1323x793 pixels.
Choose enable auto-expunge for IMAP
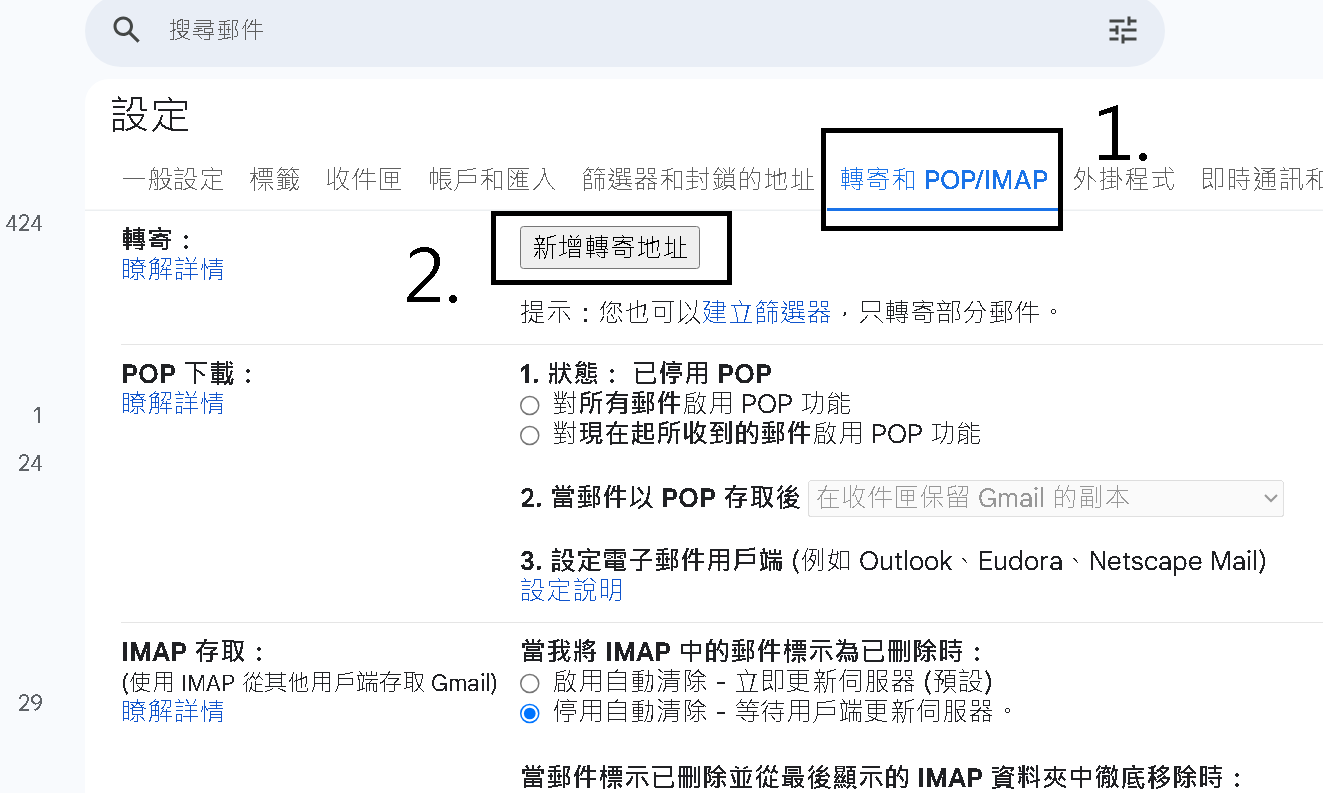[530, 683]
